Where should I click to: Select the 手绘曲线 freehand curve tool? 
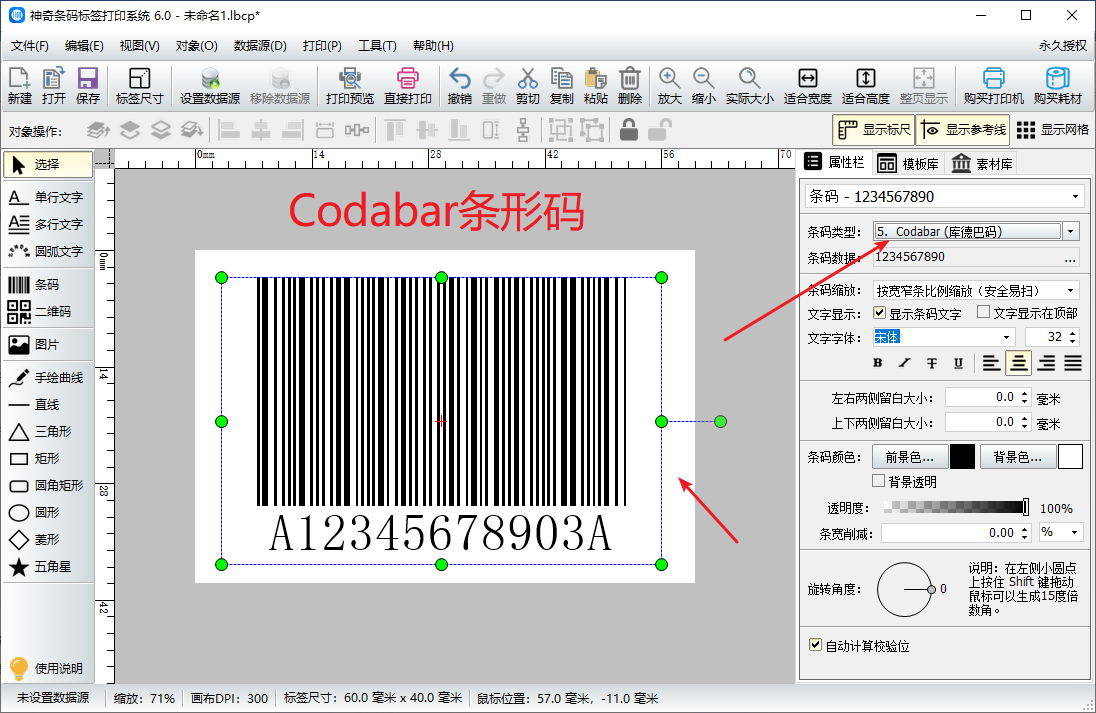48,378
